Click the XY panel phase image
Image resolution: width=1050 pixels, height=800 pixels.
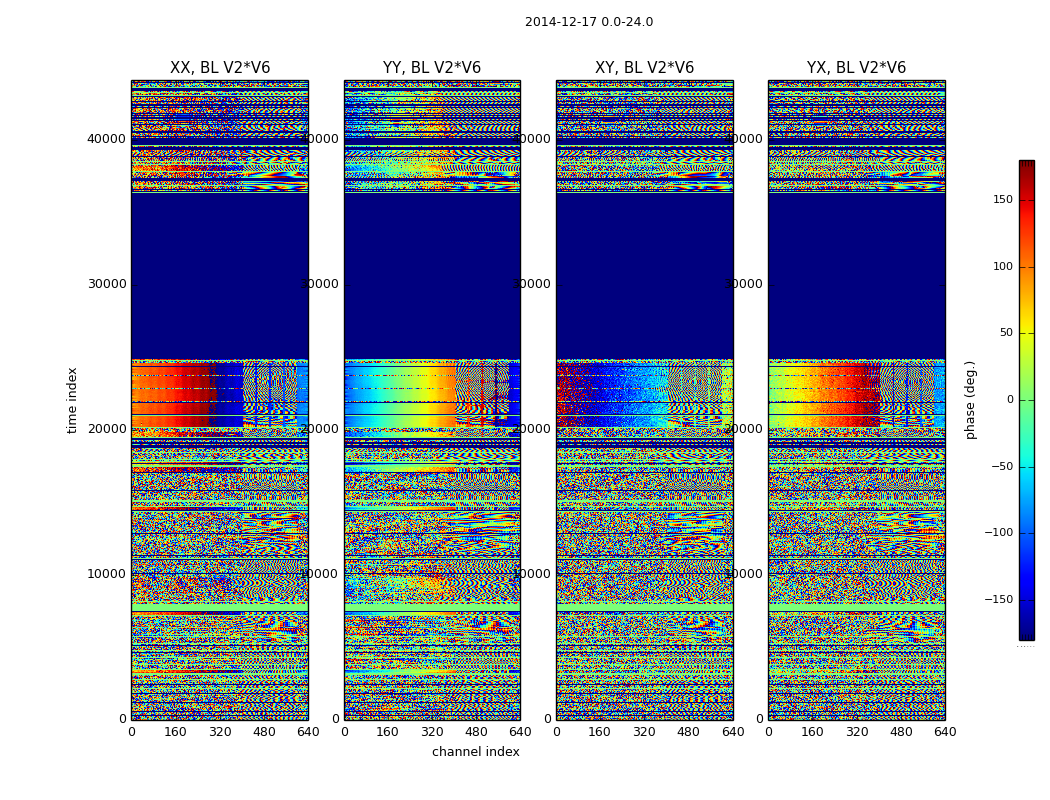(x=644, y=400)
